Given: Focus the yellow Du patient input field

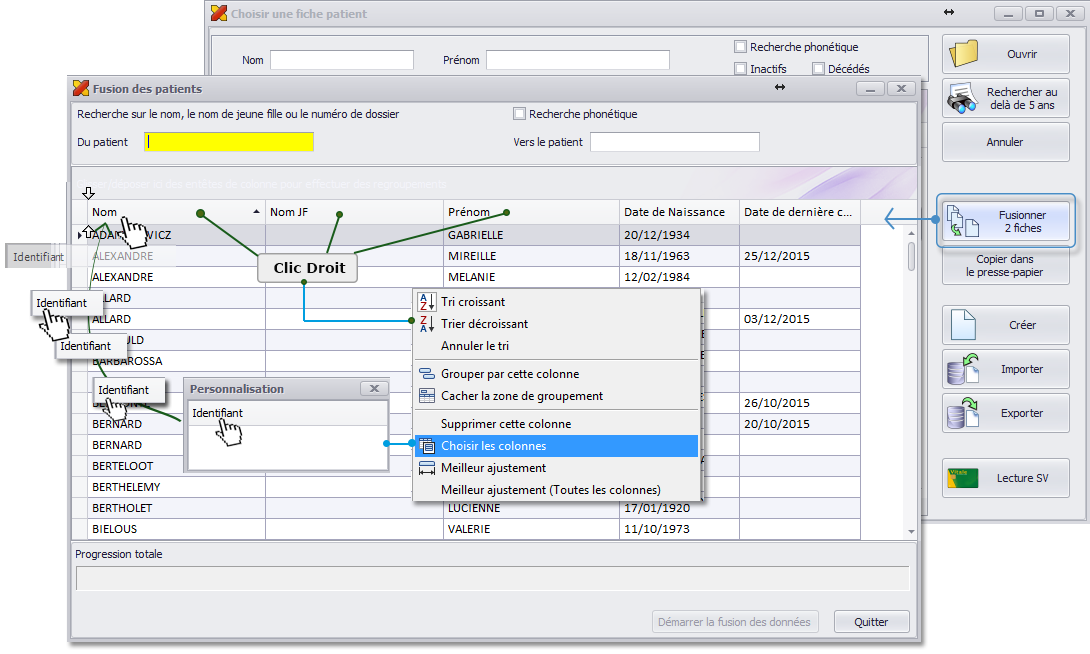Looking at the screenshot, I should [x=229, y=142].
